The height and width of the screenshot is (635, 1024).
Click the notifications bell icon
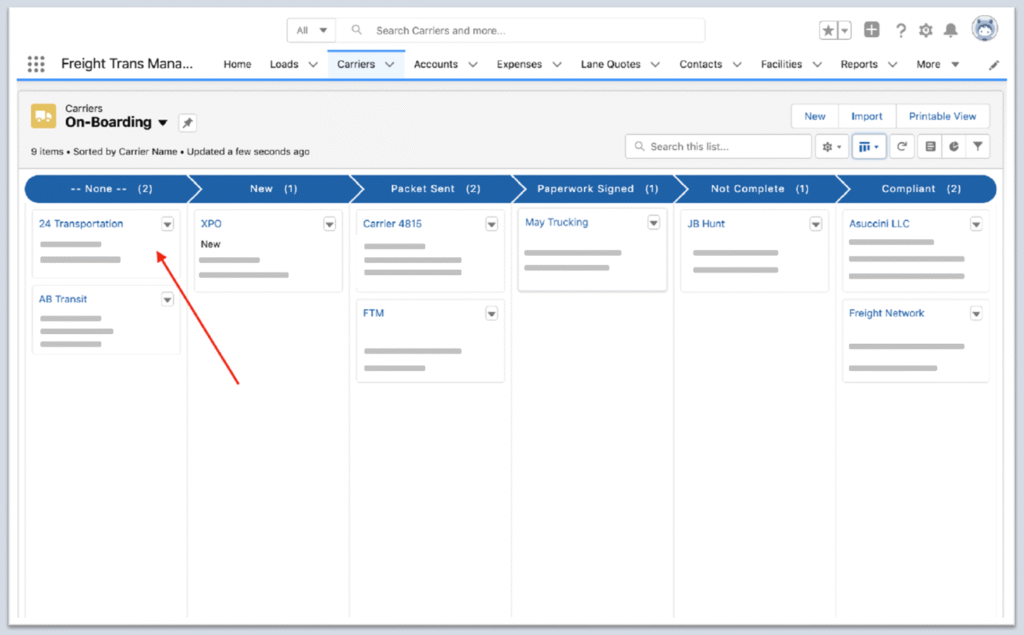point(950,30)
